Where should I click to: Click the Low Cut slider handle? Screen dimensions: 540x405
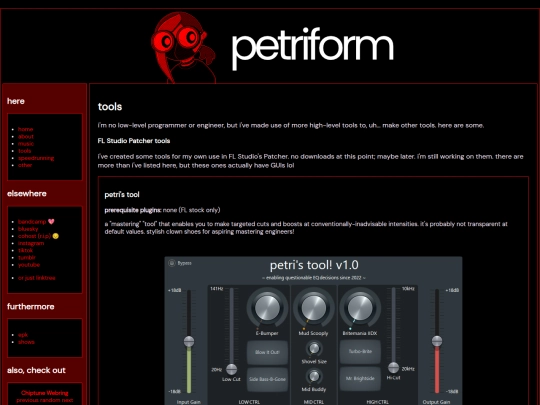pyautogui.click(x=231, y=369)
